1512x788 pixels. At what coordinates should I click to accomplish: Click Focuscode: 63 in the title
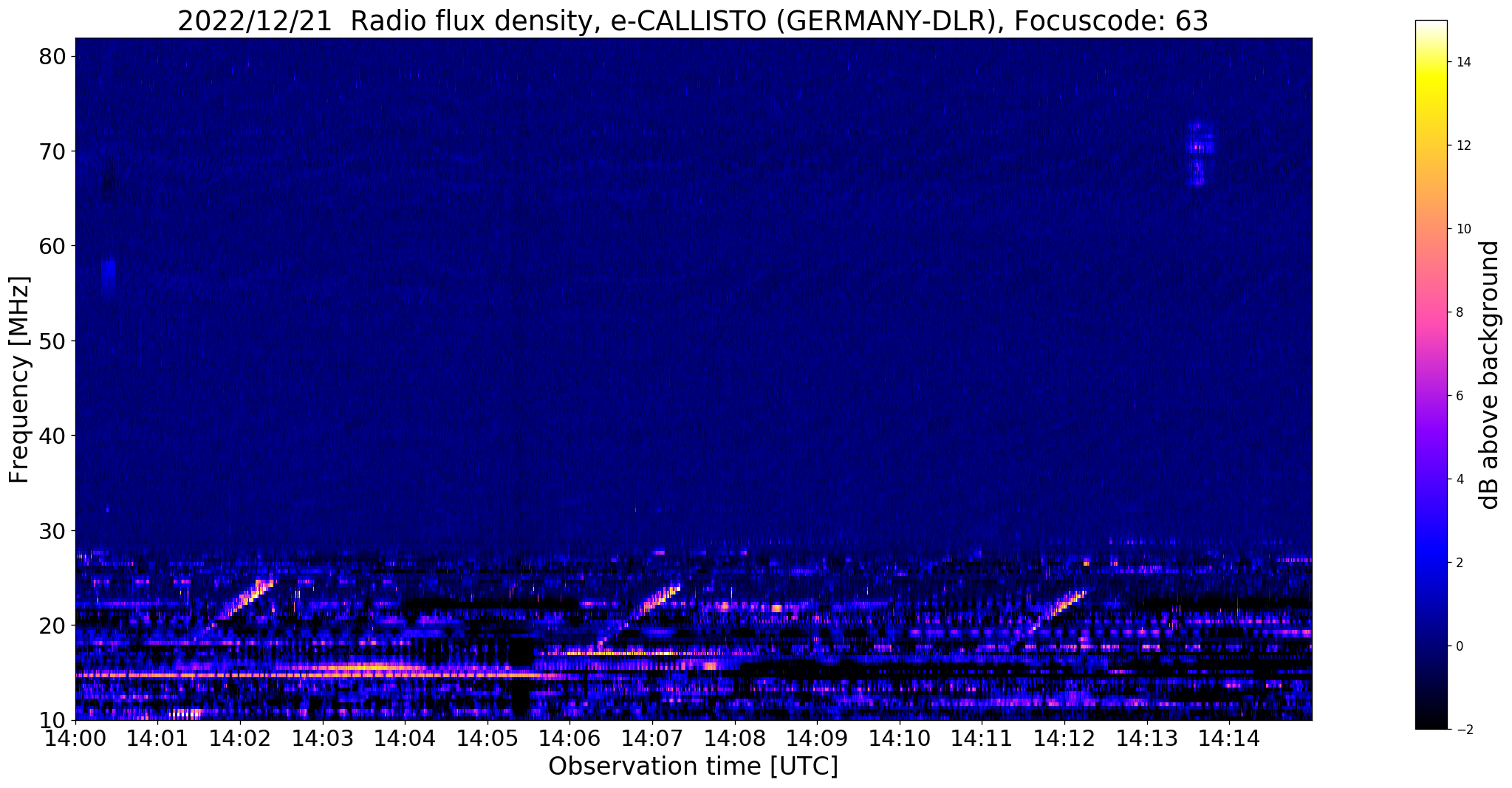click(x=1112, y=21)
